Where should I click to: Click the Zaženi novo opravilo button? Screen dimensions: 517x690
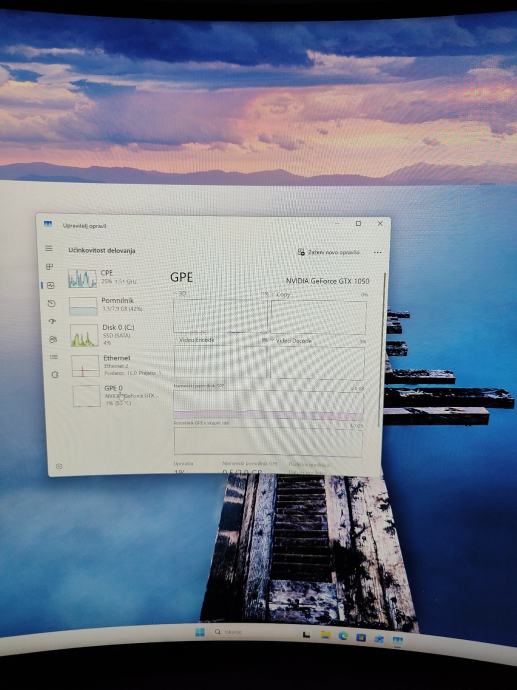329,252
